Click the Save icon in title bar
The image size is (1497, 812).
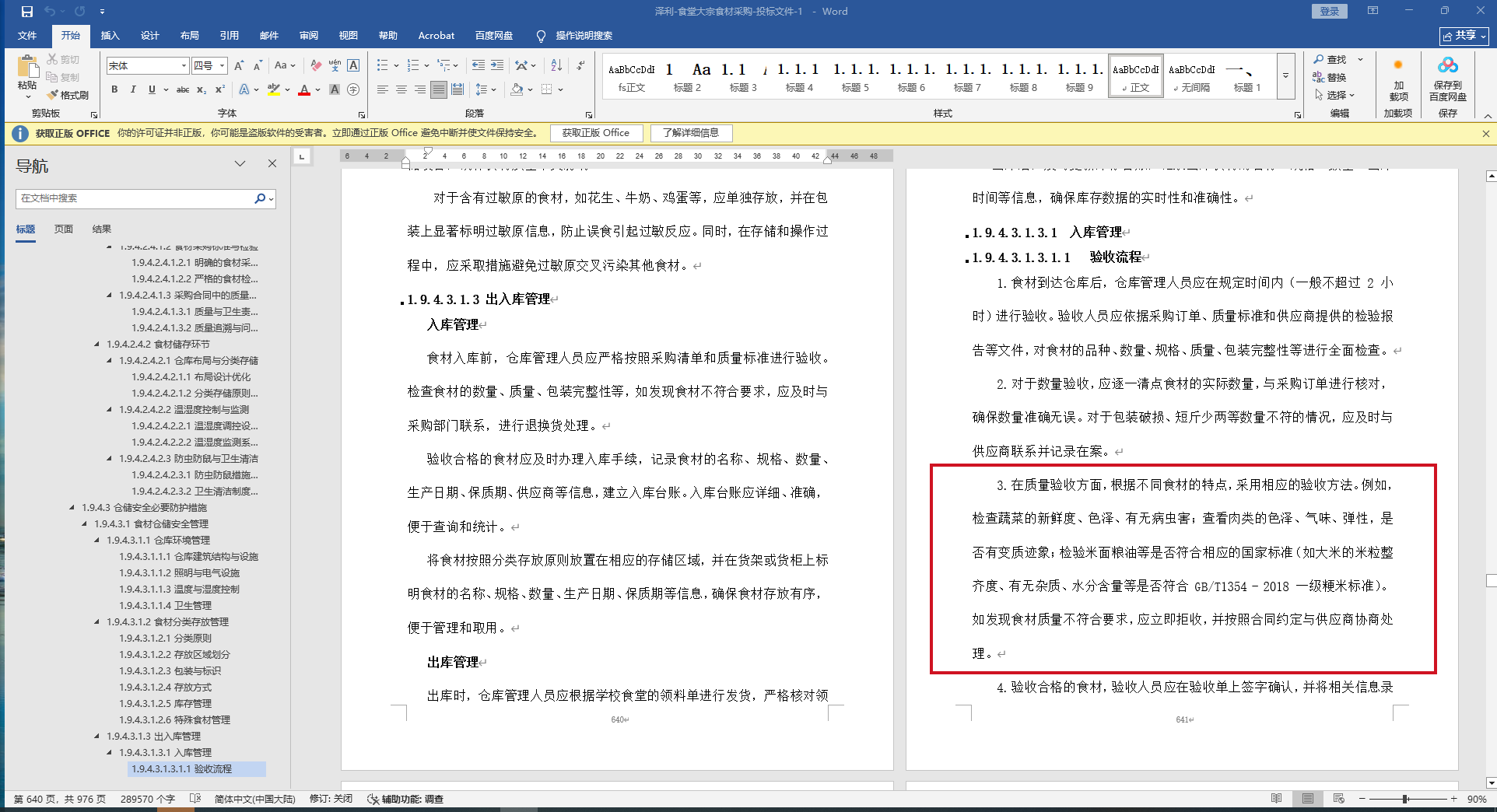pyautogui.click(x=27, y=12)
